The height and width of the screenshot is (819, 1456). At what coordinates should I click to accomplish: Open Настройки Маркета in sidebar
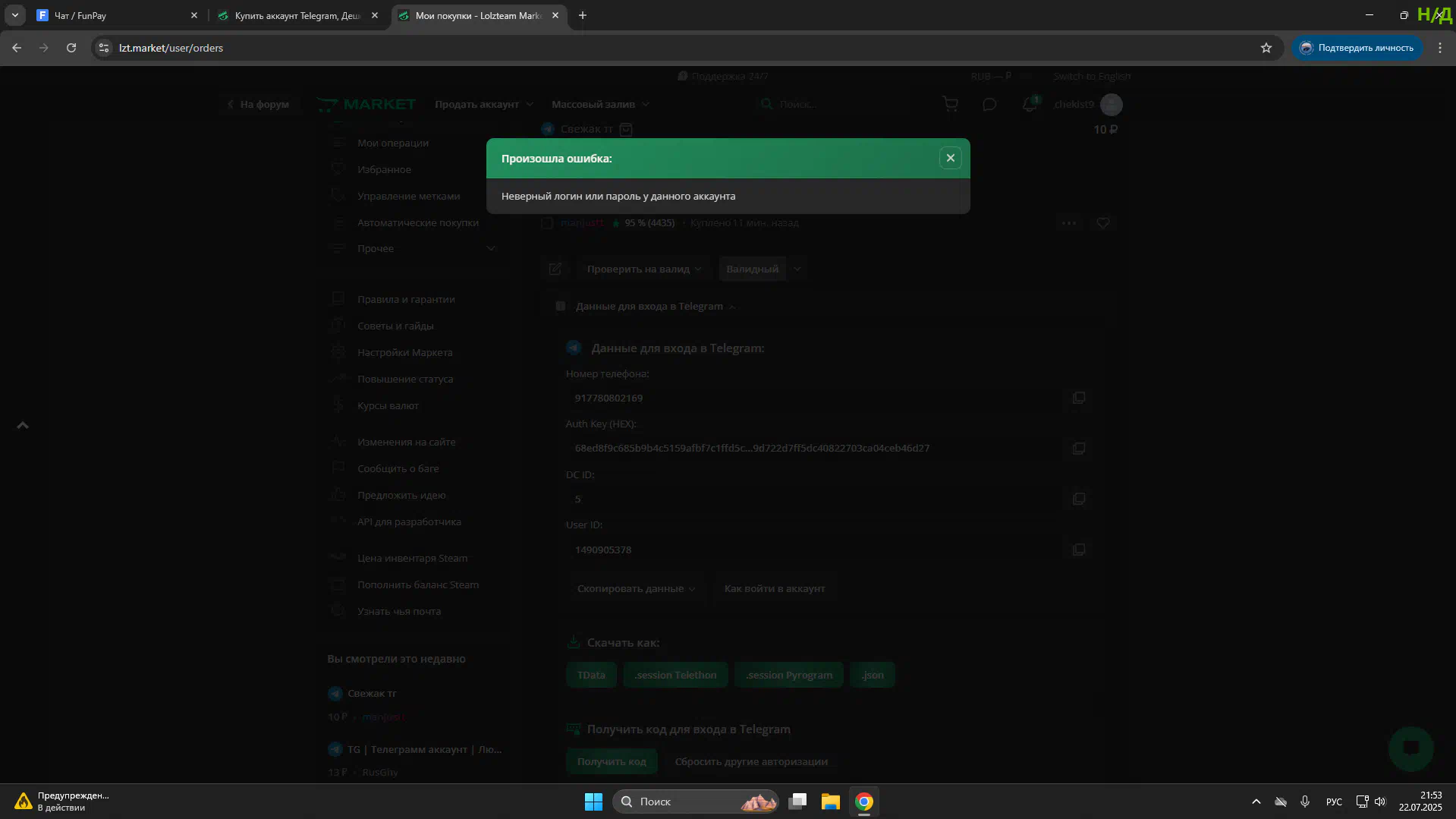(404, 352)
